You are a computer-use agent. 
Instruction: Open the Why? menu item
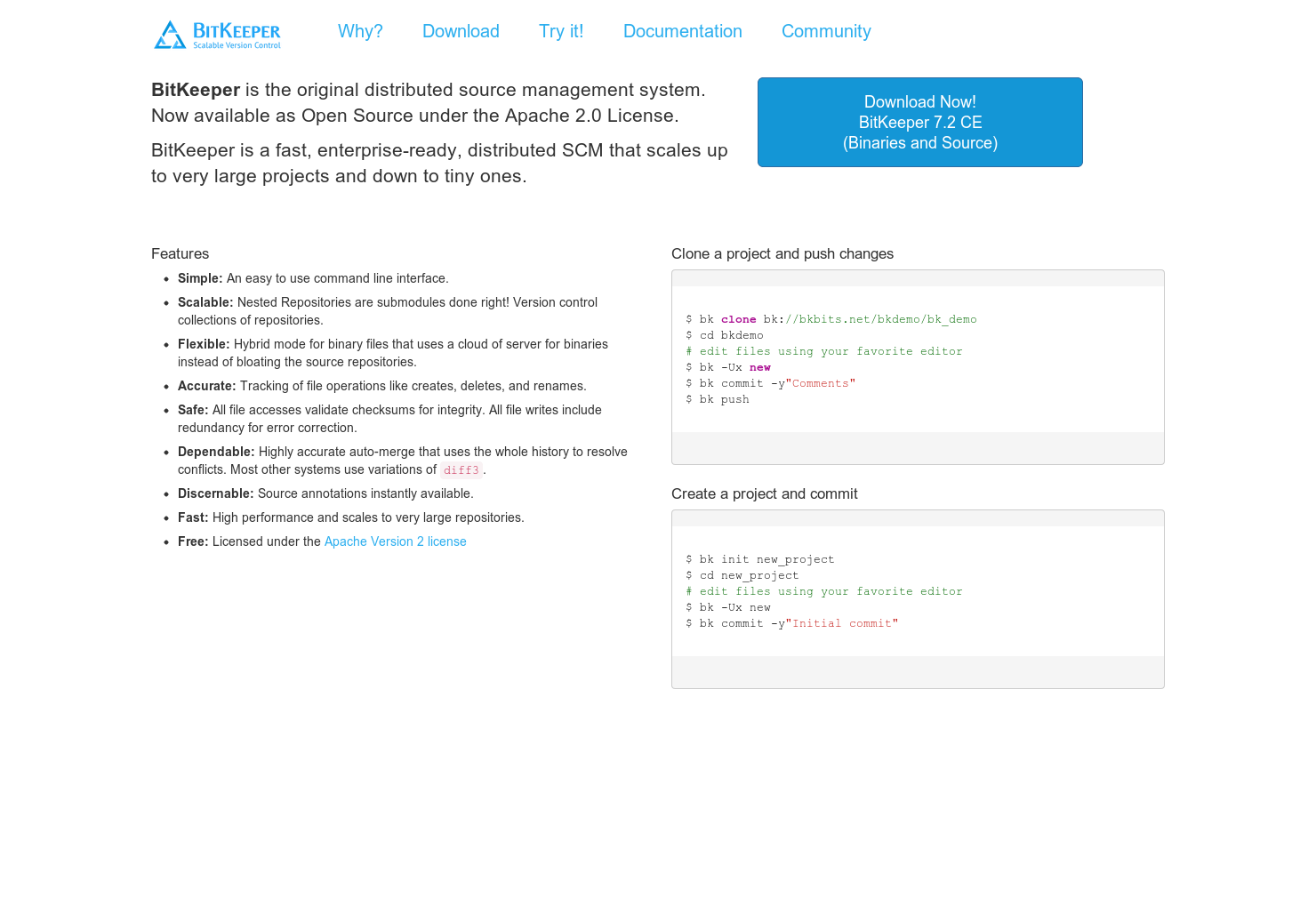tap(360, 31)
